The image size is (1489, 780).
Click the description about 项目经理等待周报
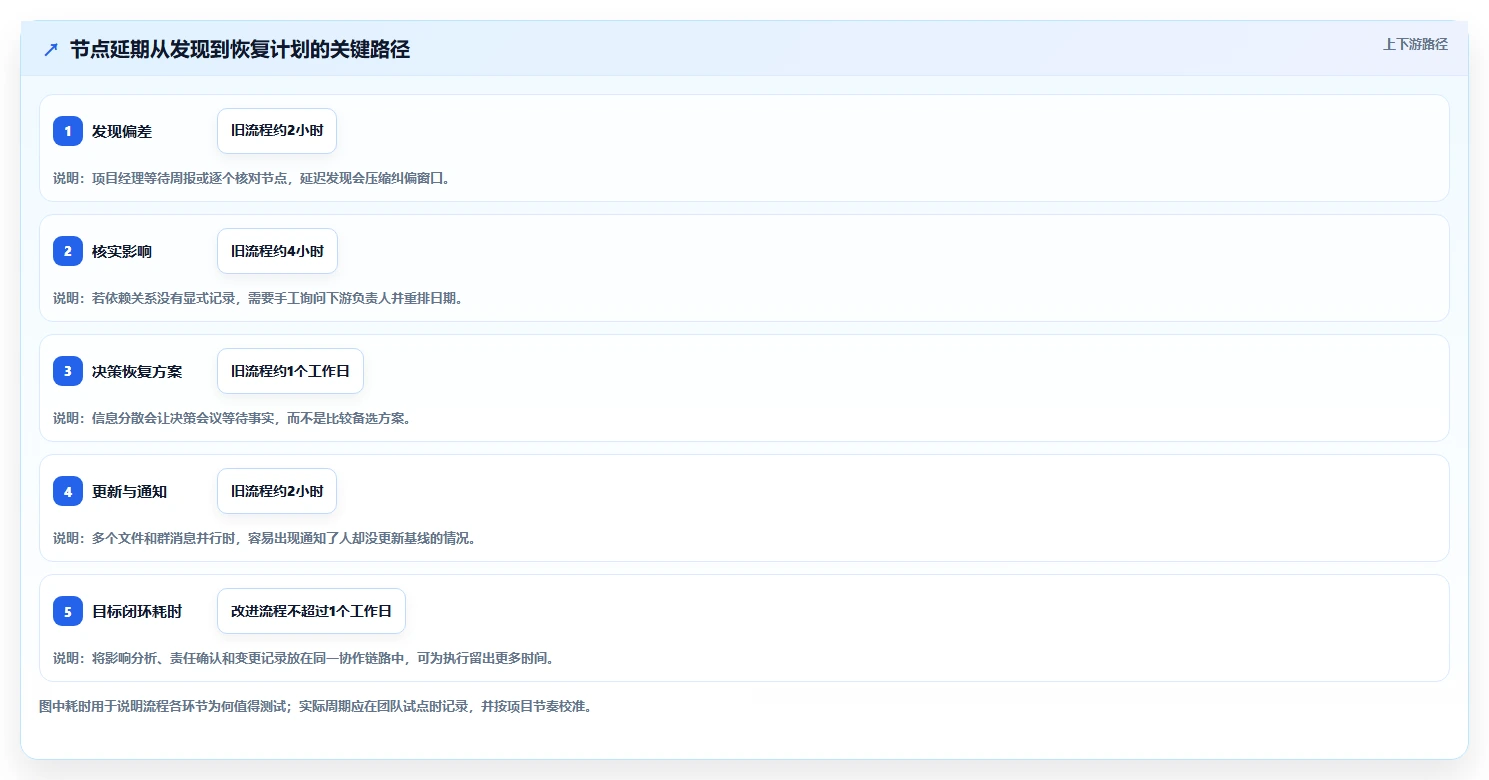(252, 178)
